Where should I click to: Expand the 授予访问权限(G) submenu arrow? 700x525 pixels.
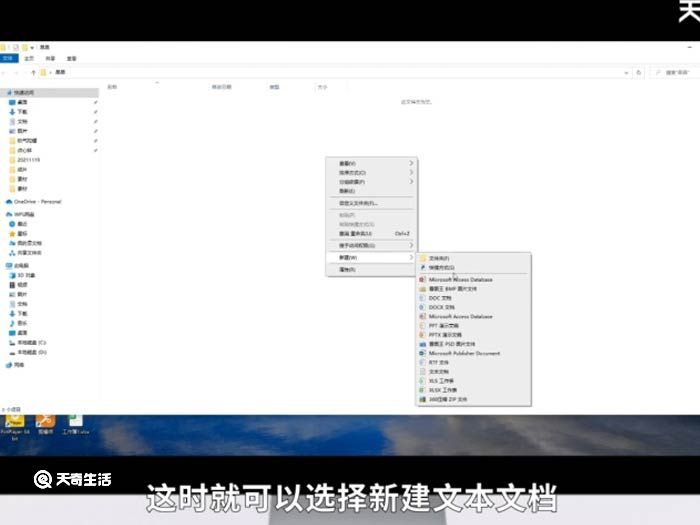411,245
